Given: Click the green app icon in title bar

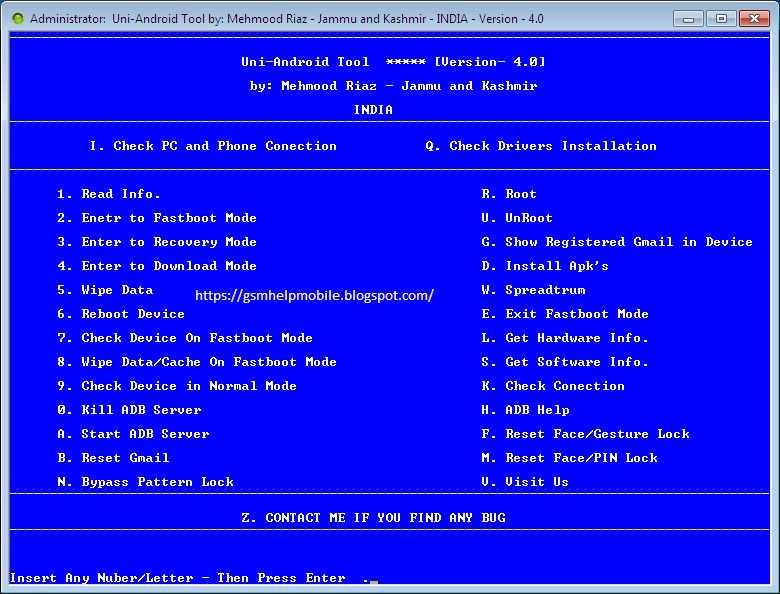Looking at the screenshot, I should click(18, 19).
